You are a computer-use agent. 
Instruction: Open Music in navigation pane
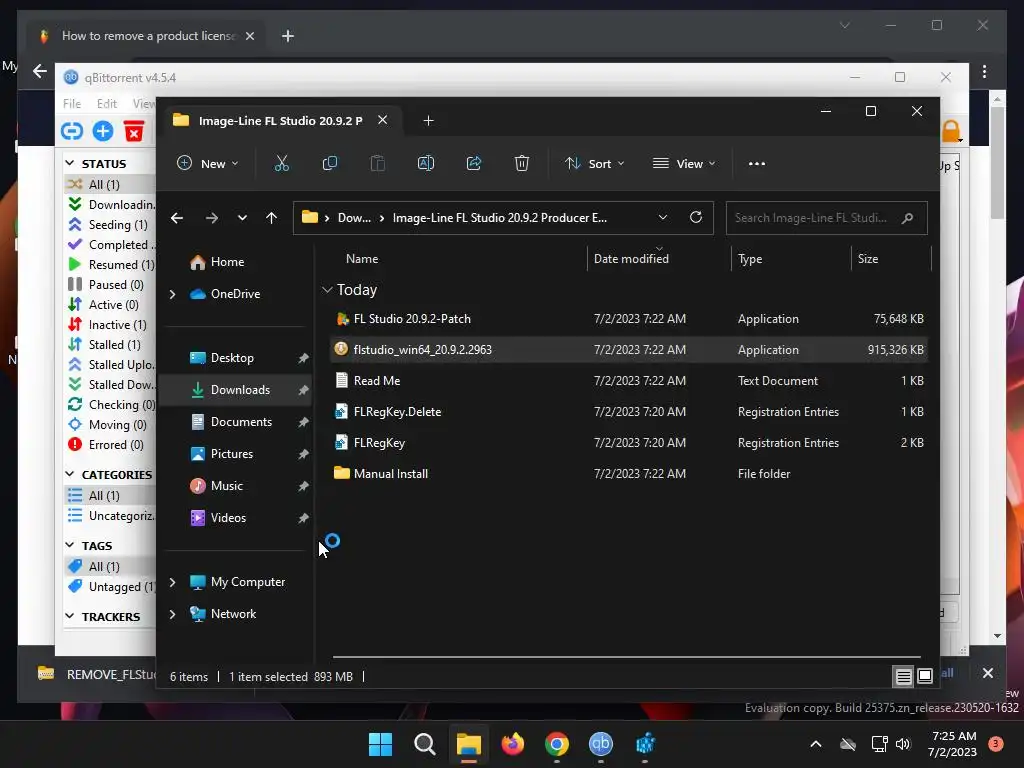pyautogui.click(x=227, y=486)
